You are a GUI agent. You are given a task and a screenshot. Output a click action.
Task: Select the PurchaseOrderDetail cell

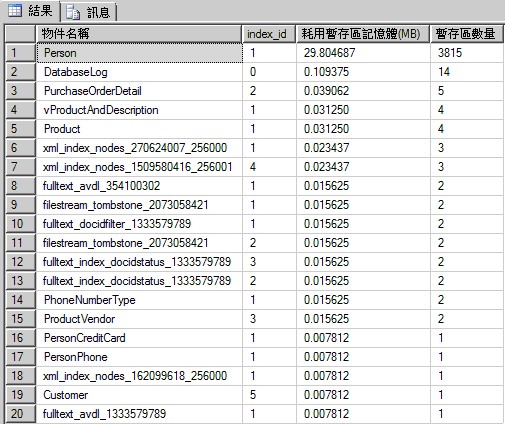click(140, 91)
